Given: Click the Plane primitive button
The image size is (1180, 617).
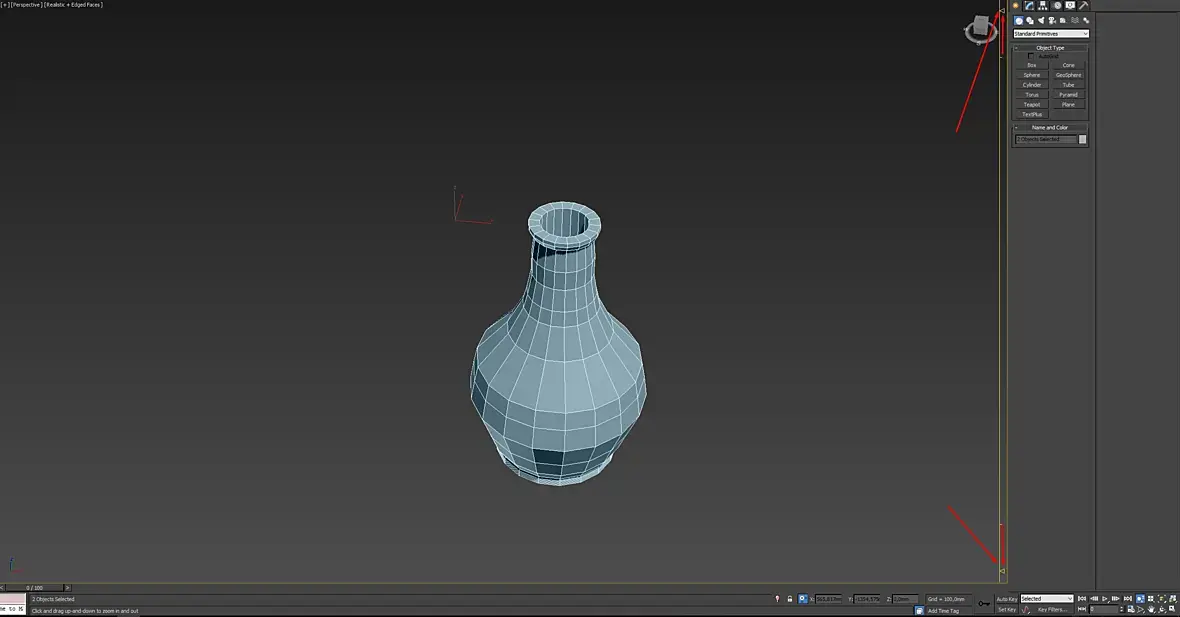Looking at the screenshot, I should point(1069,105).
